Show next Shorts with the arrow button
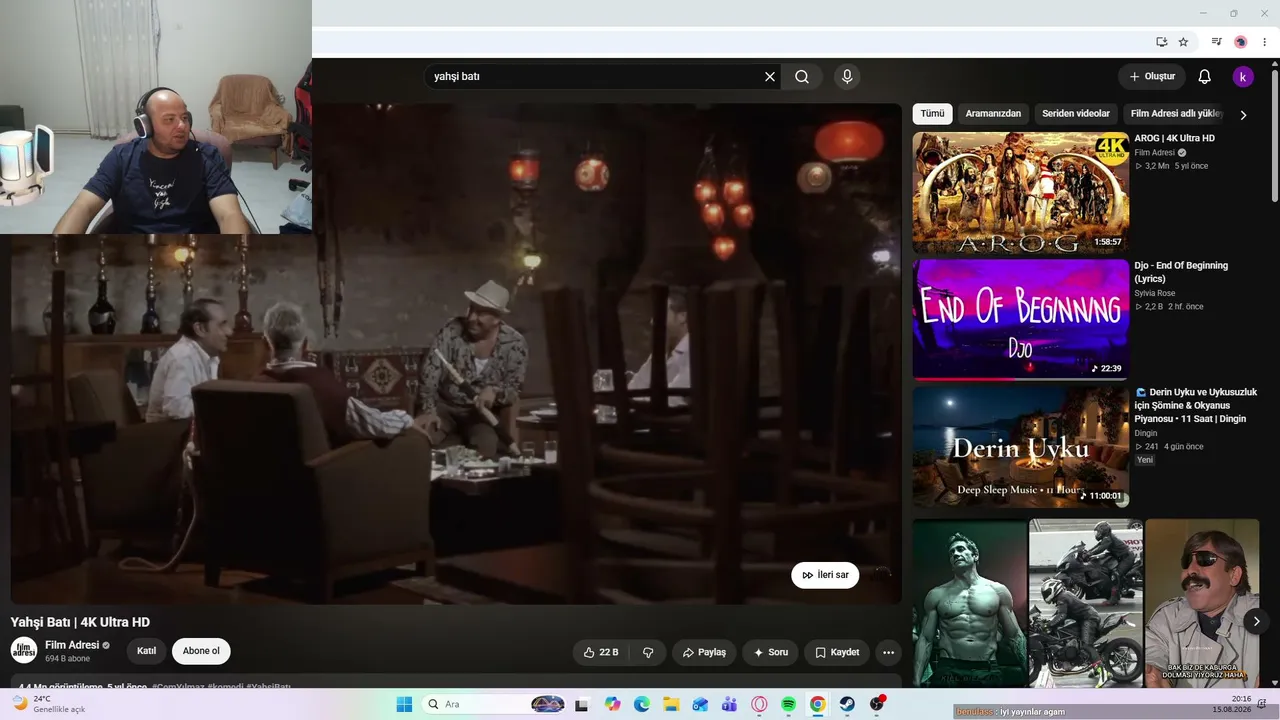 1257,621
